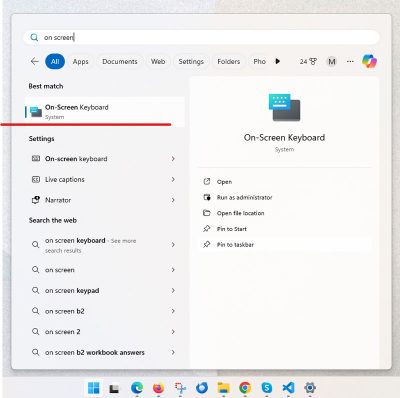
Task: Expand the 'on screen' web suggestion chevron
Action: tap(173, 270)
